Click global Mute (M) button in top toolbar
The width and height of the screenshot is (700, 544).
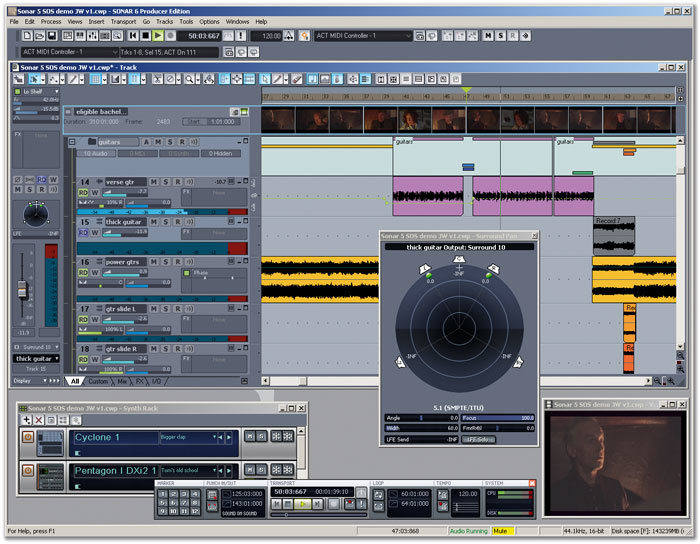click(x=488, y=36)
